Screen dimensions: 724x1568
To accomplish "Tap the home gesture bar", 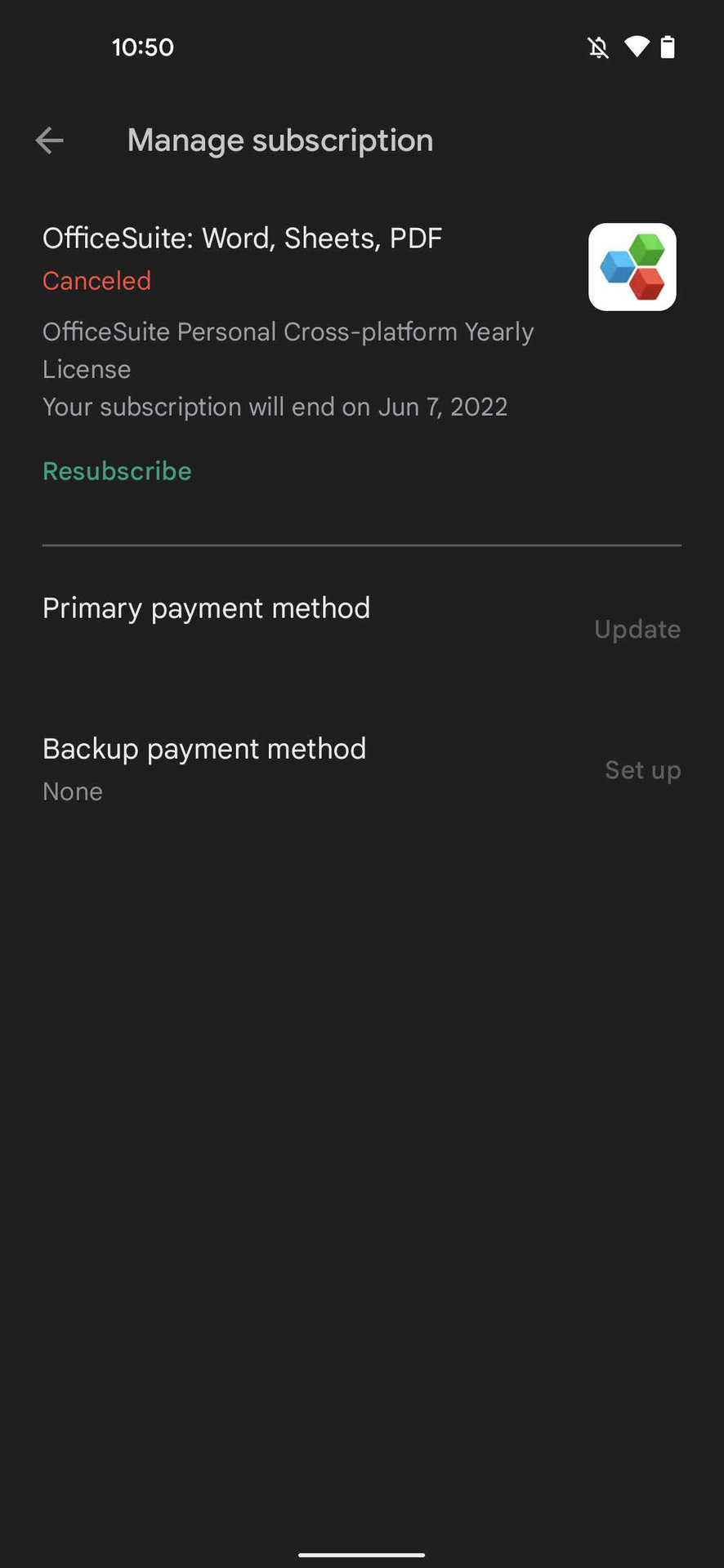I will pyautogui.click(x=361, y=1555).
